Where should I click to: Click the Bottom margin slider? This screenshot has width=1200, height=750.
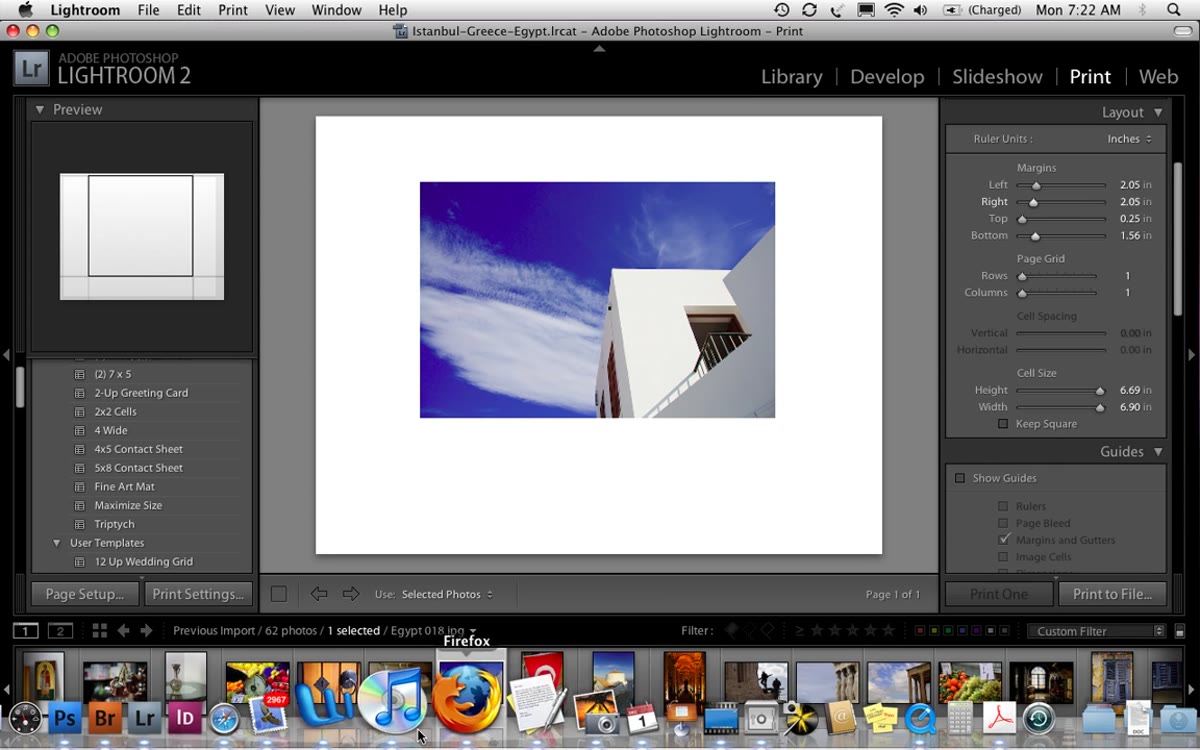pyautogui.click(x=1061, y=236)
